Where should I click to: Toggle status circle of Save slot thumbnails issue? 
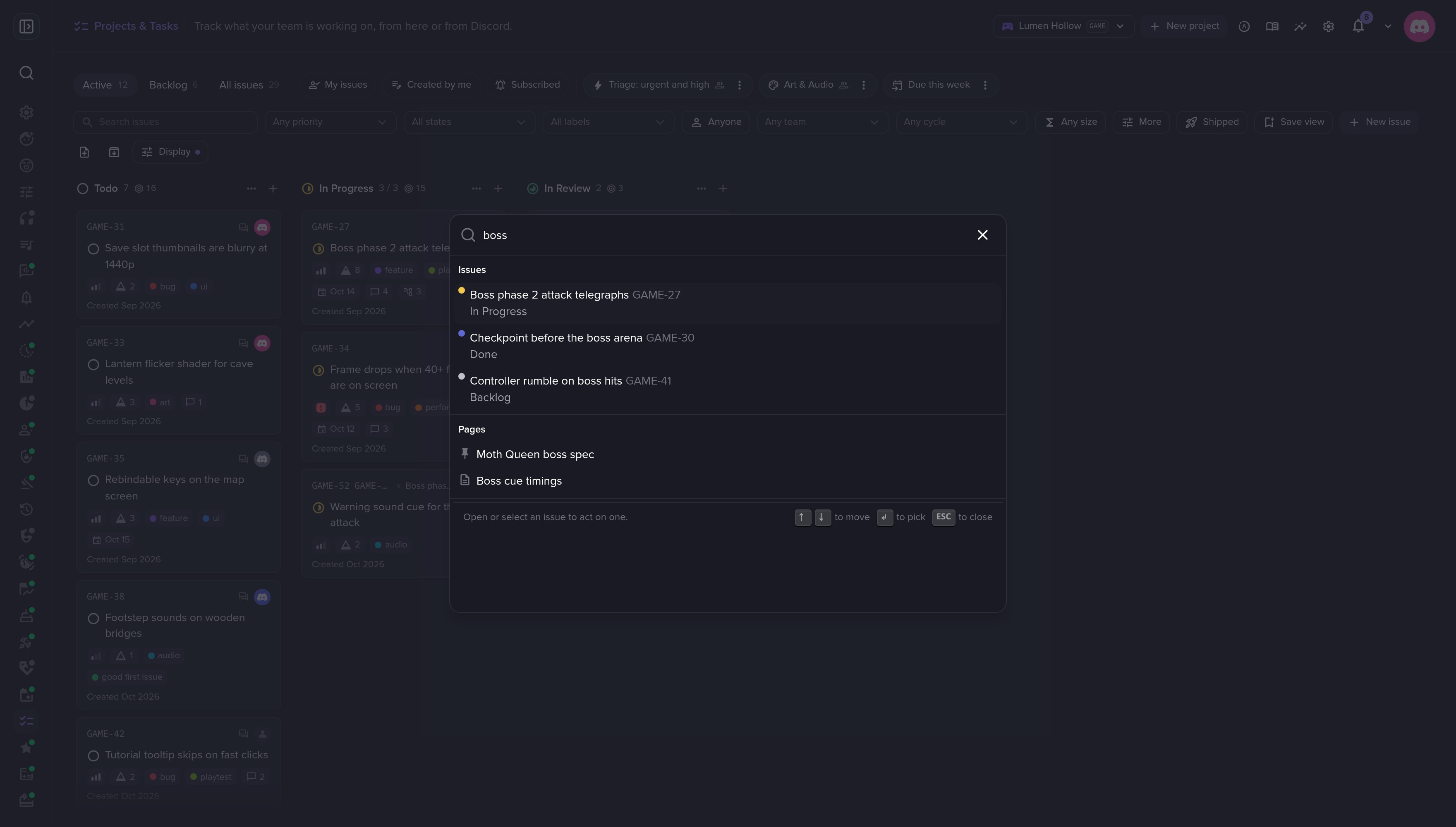coord(94,249)
